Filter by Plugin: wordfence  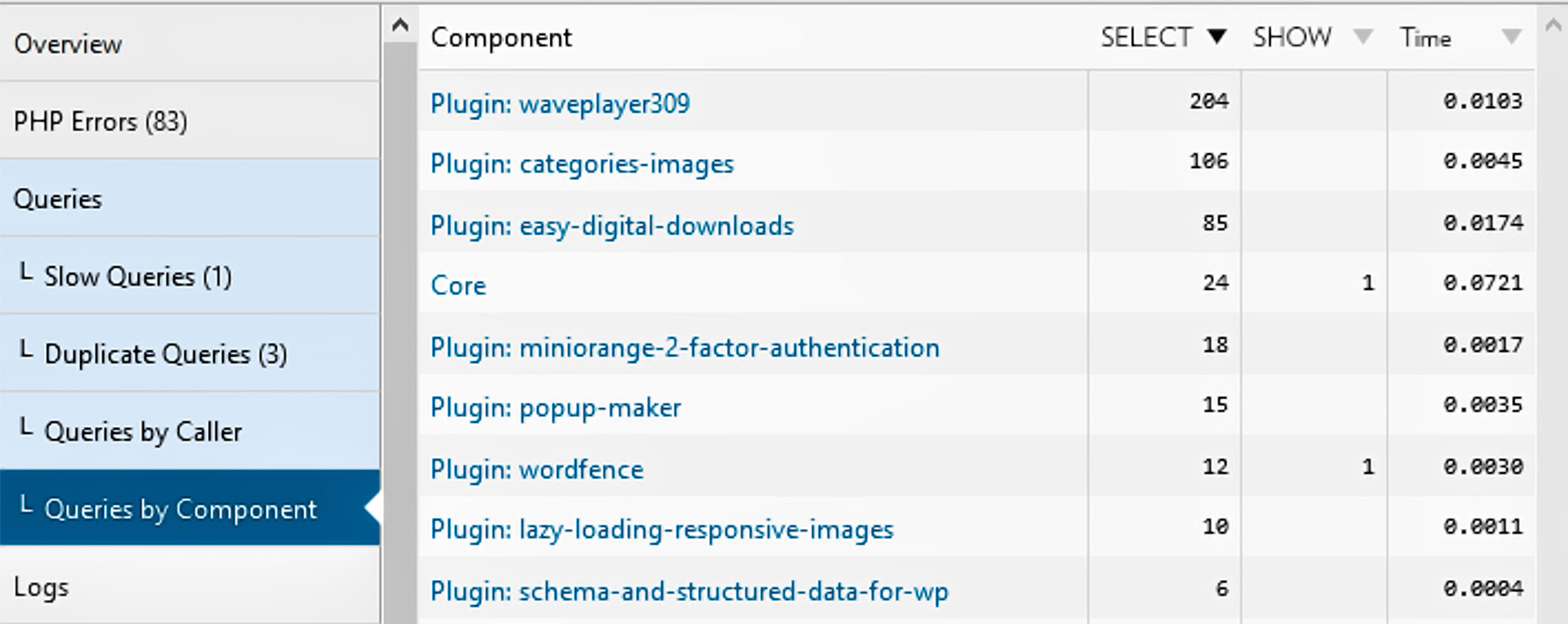pyautogui.click(x=537, y=469)
